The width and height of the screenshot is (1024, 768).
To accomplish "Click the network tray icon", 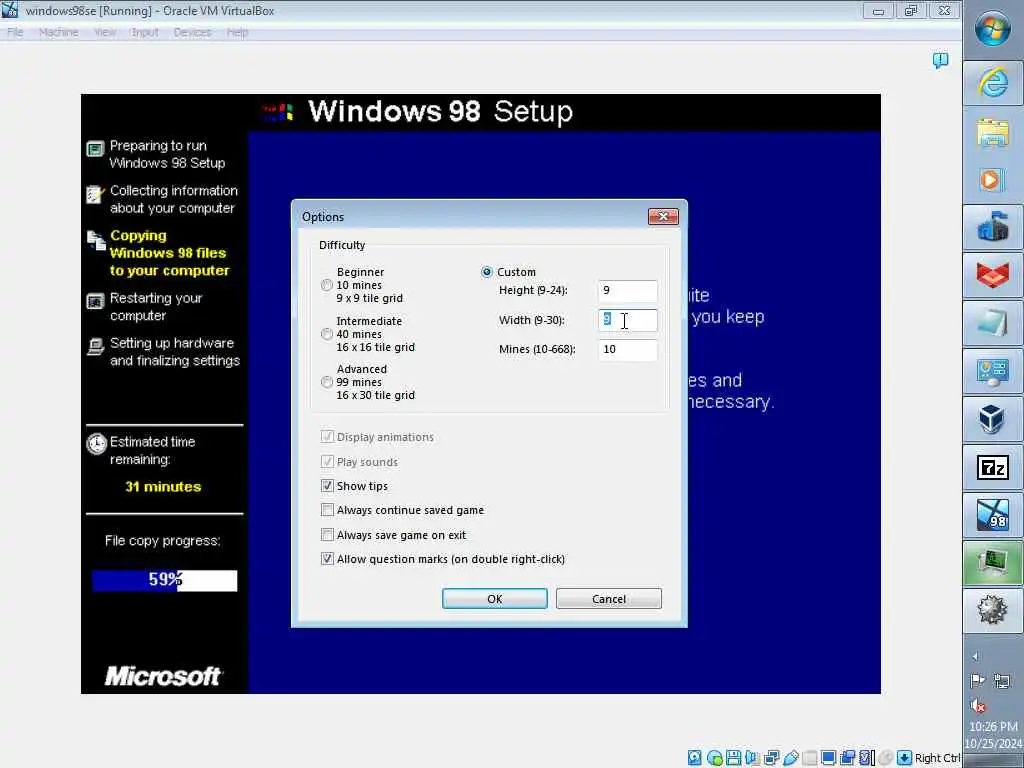I will click(1002, 681).
